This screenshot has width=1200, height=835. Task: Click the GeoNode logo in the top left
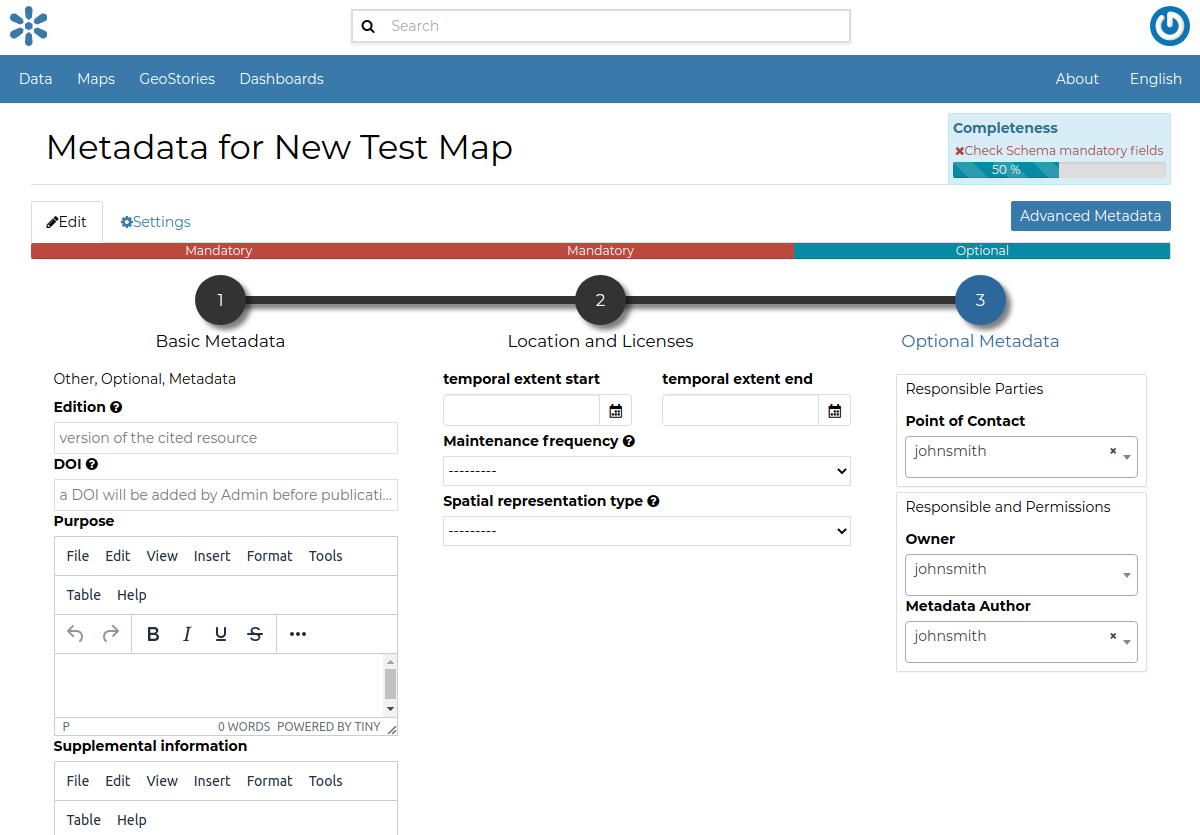[x=28, y=26]
